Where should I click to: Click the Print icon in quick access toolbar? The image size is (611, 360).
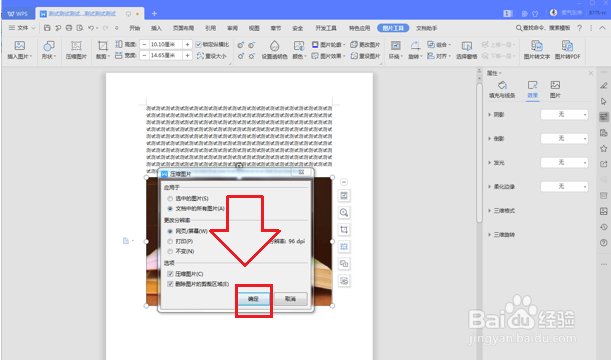tap(69, 28)
